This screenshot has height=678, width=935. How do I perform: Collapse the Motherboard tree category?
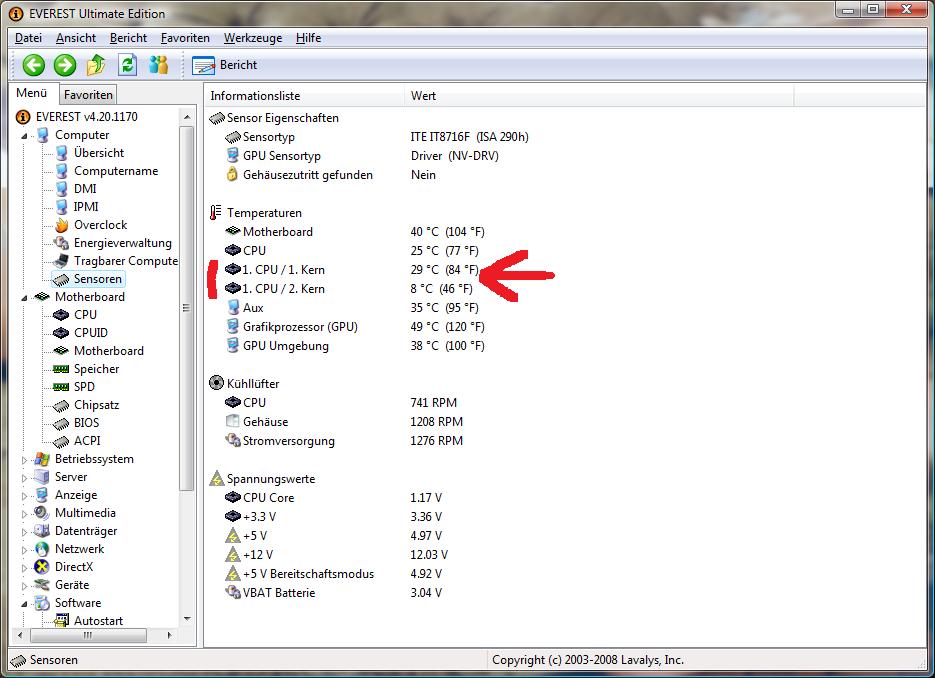coord(24,298)
